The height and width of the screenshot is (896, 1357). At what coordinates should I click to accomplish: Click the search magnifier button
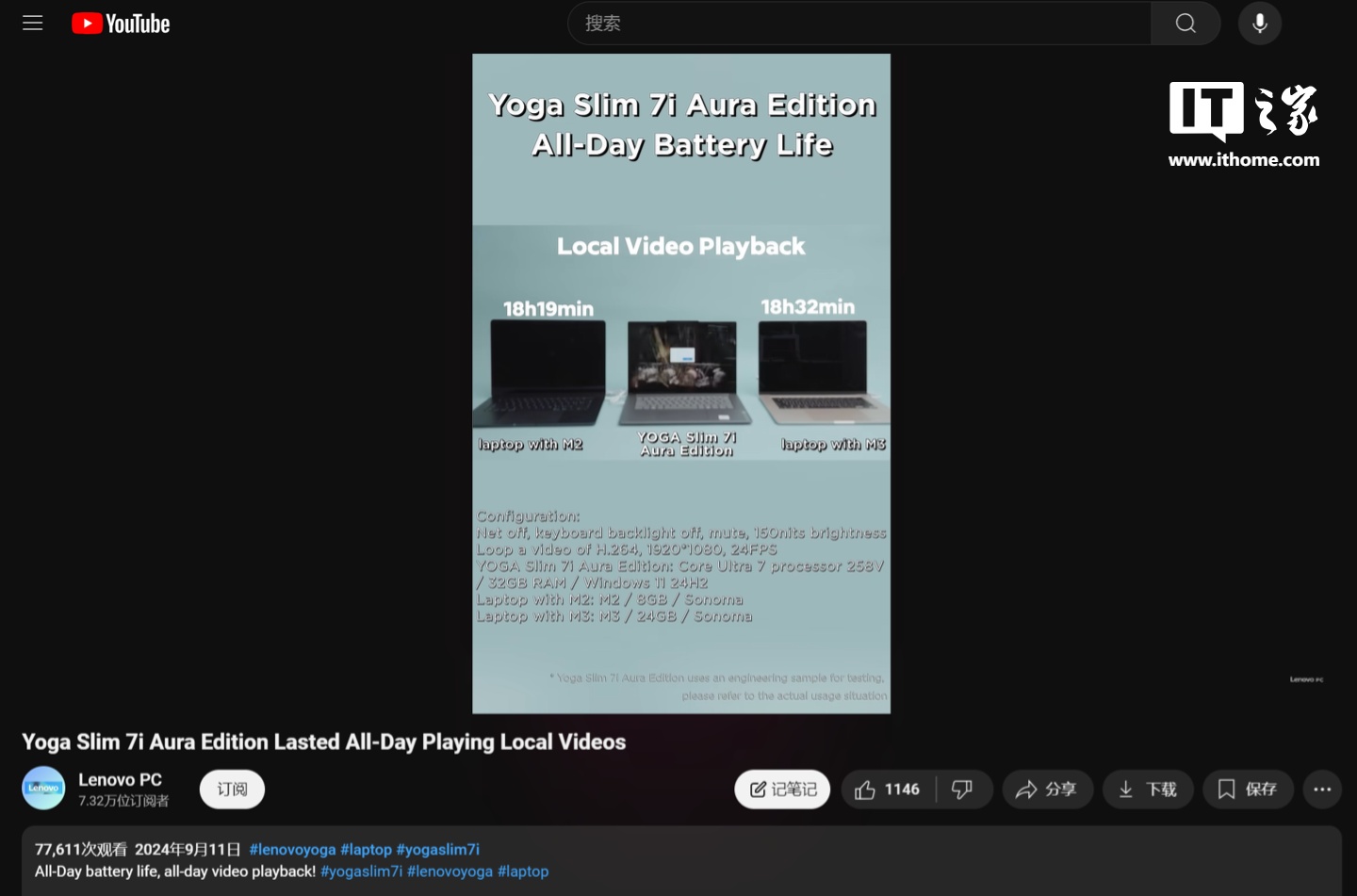(x=1185, y=24)
